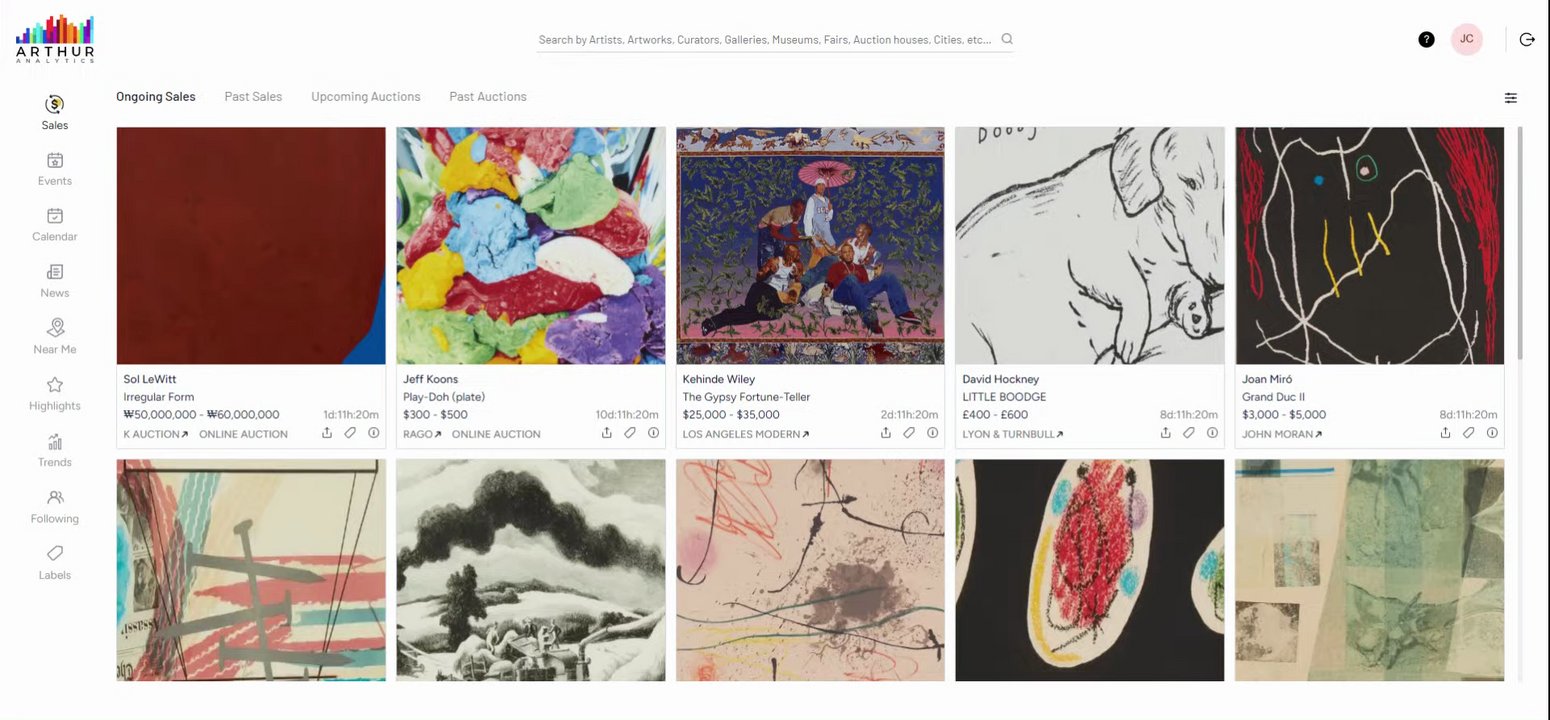The height and width of the screenshot is (720, 1550).
Task: Go to the Events sidebar icon
Action: click(55, 160)
